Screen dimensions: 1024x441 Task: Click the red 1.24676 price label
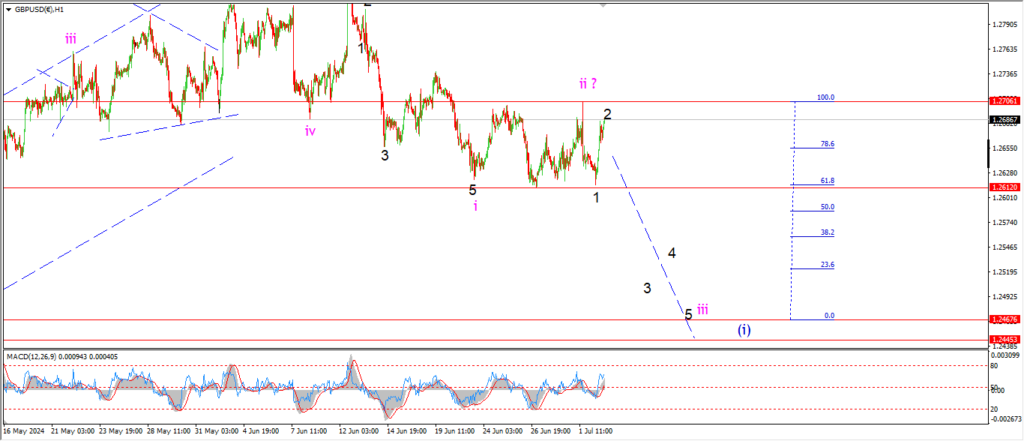pos(1004,319)
